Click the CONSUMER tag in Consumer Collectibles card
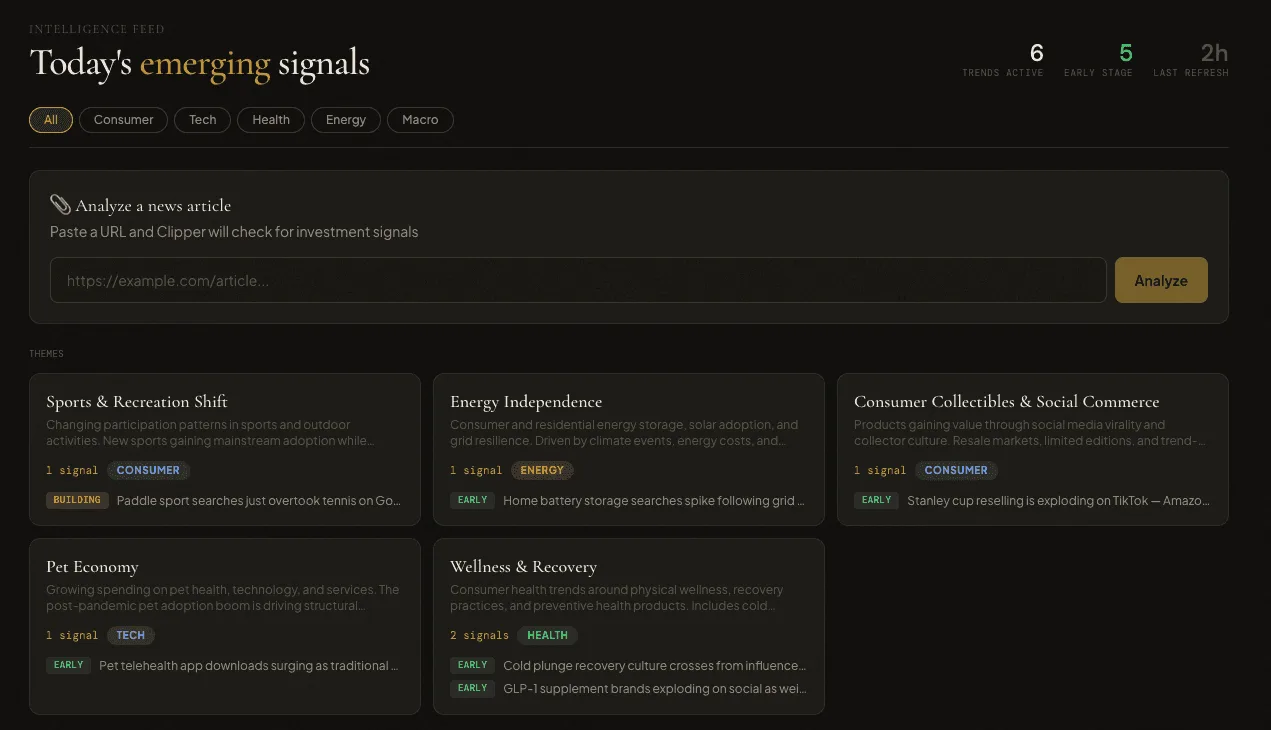 click(956, 470)
